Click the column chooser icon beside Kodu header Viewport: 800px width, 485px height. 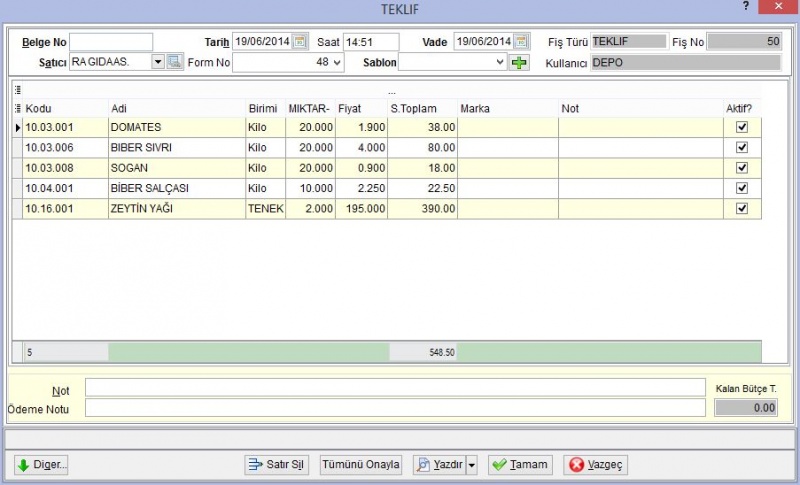[18, 108]
